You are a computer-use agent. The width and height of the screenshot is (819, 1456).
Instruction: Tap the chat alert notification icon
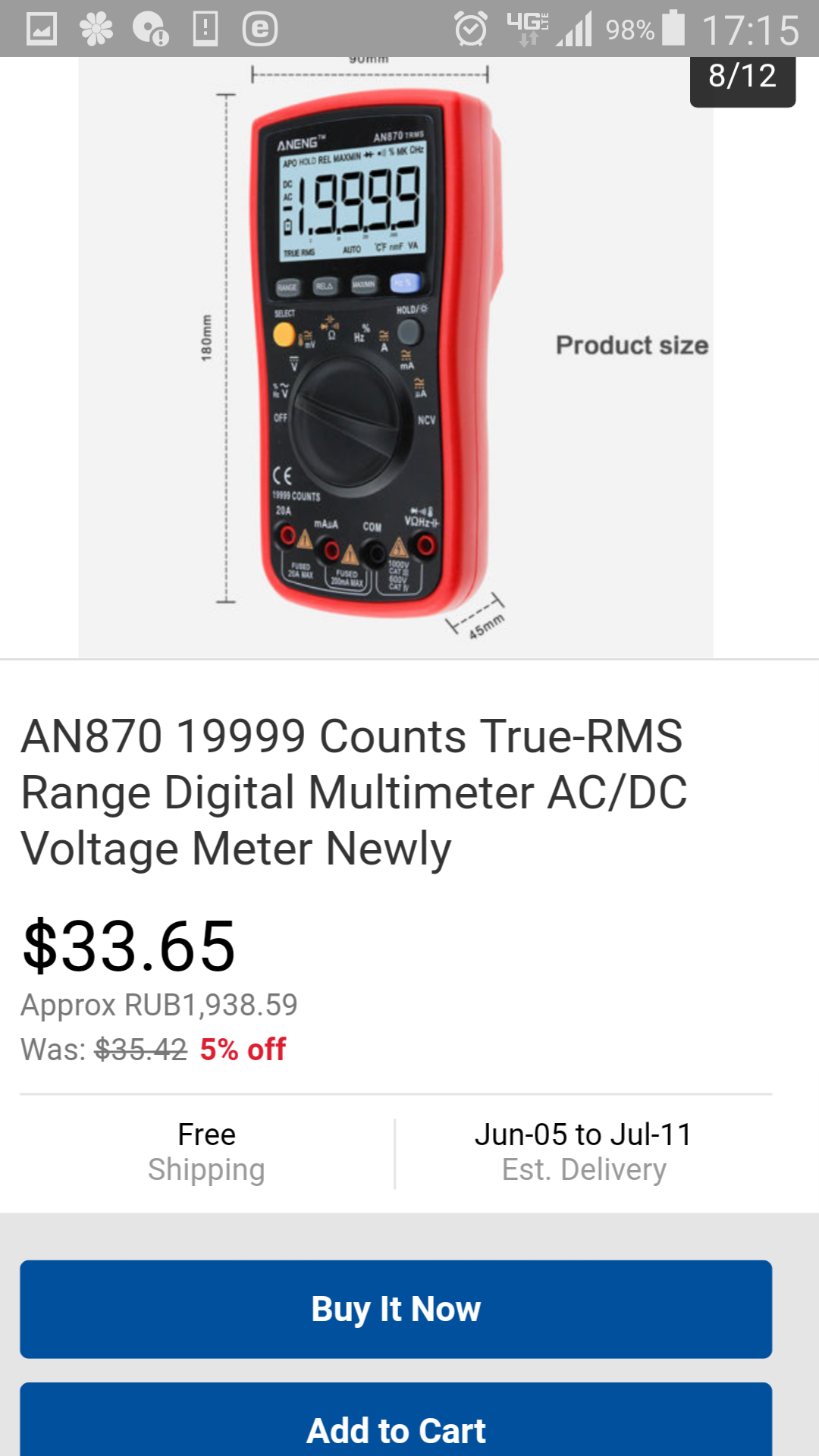(150, 30)
